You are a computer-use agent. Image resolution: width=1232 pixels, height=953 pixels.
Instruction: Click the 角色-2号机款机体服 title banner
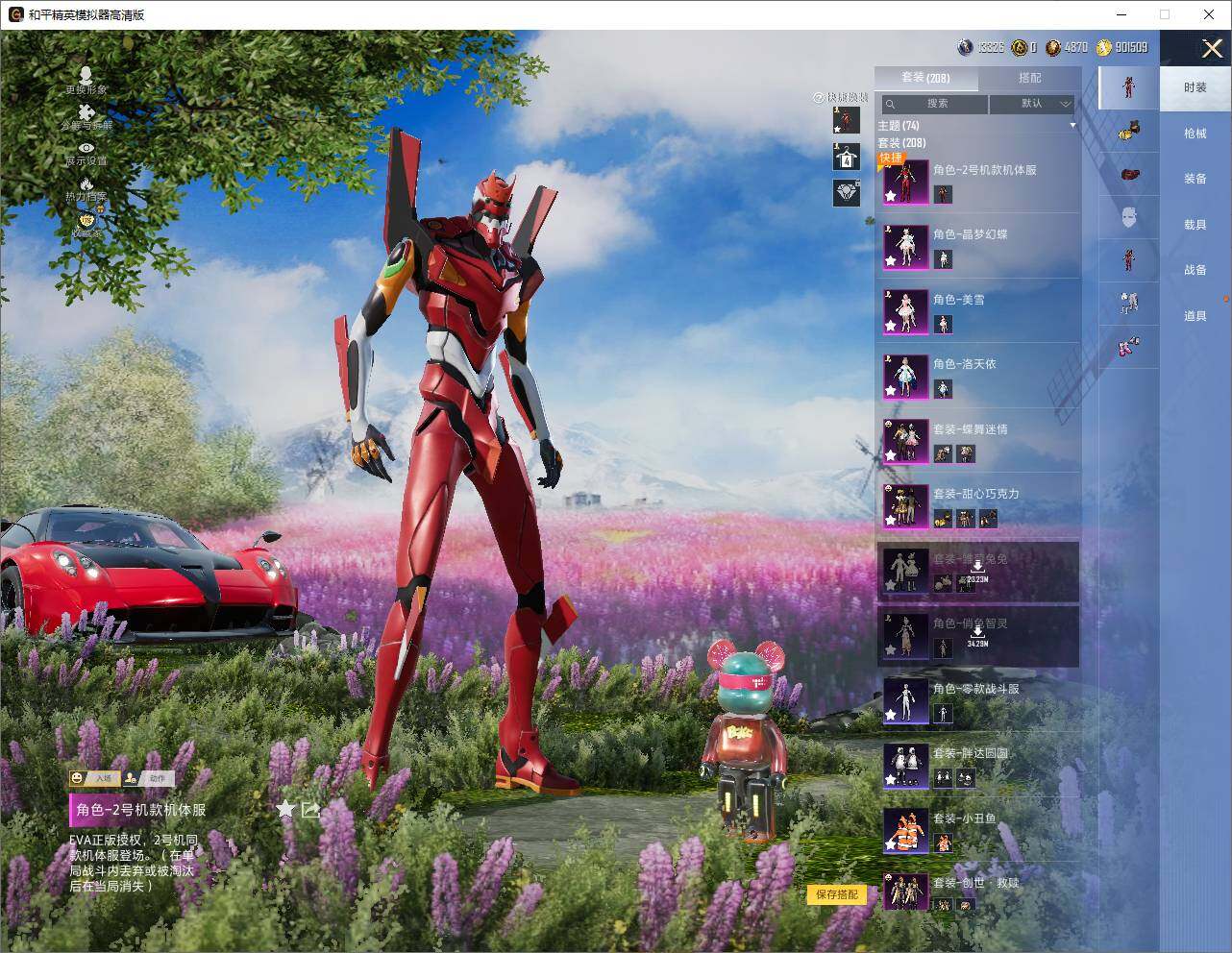[141, 810]
